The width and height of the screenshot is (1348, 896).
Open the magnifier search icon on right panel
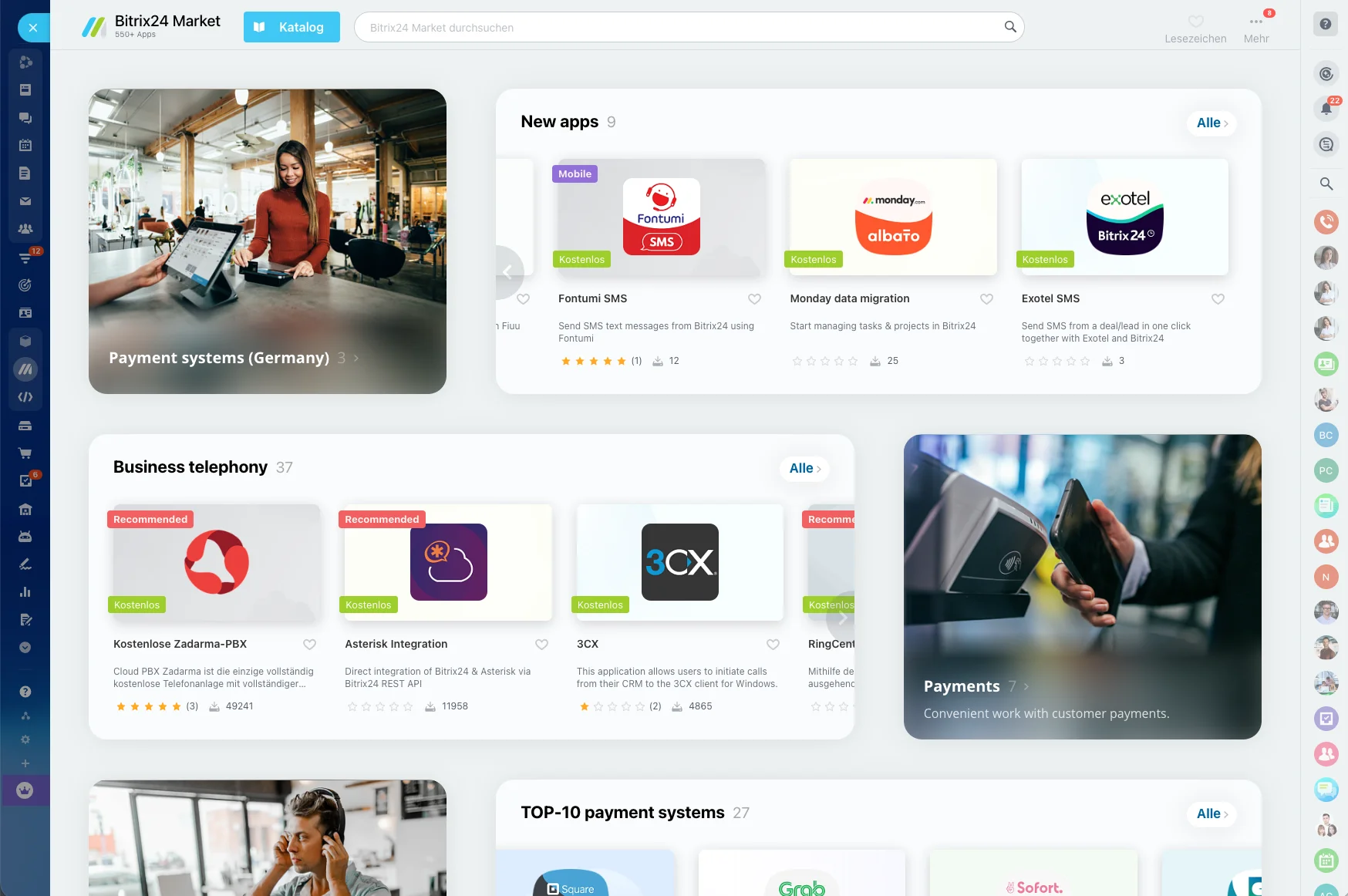click(x=1326, y=184)
